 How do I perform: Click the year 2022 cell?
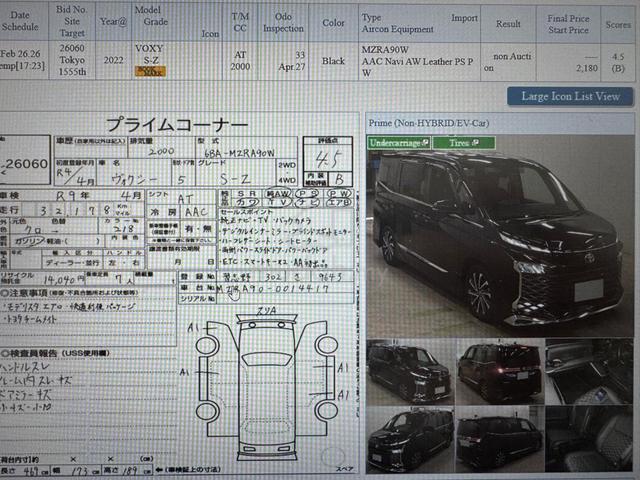(113, 60)
